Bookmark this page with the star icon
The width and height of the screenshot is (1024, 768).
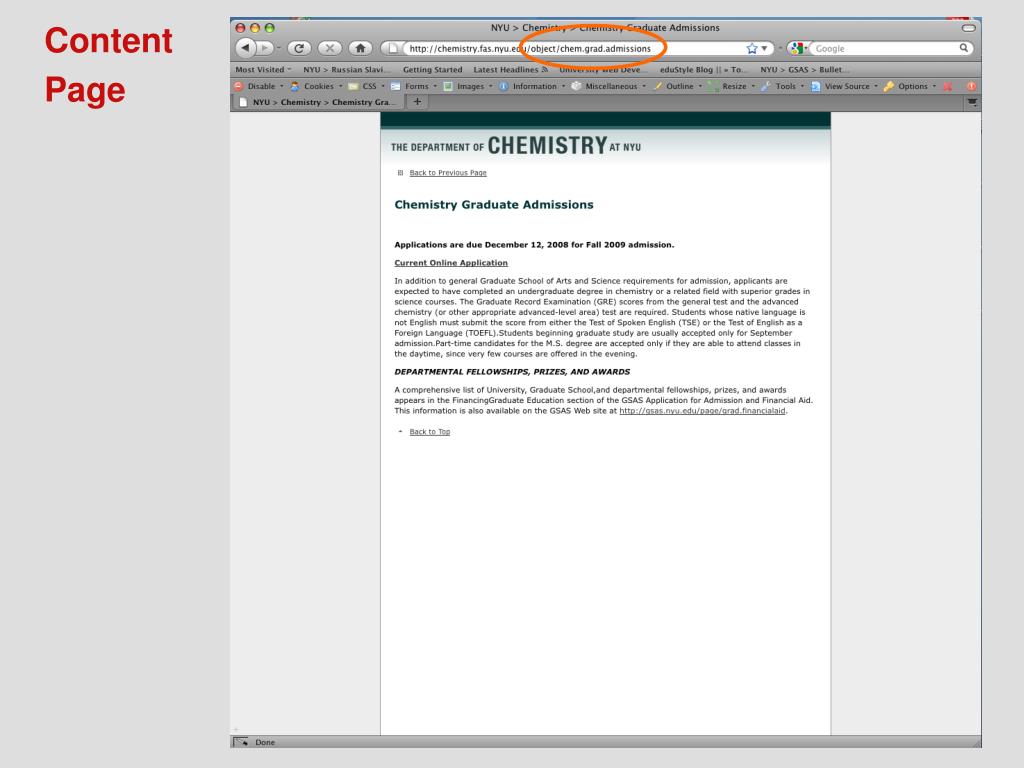752,48
